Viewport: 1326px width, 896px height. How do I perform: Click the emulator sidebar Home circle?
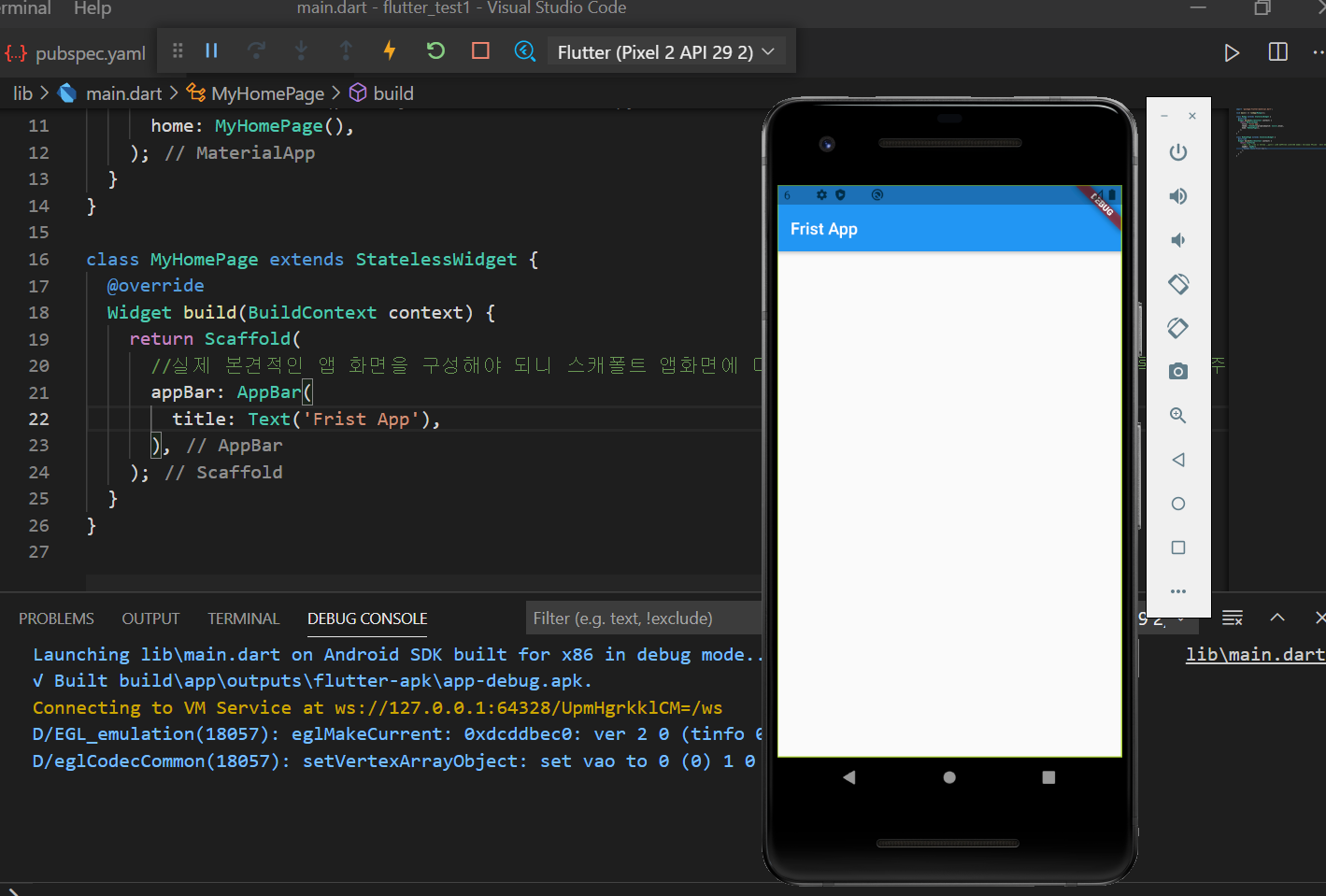[x=1178, y=504]
